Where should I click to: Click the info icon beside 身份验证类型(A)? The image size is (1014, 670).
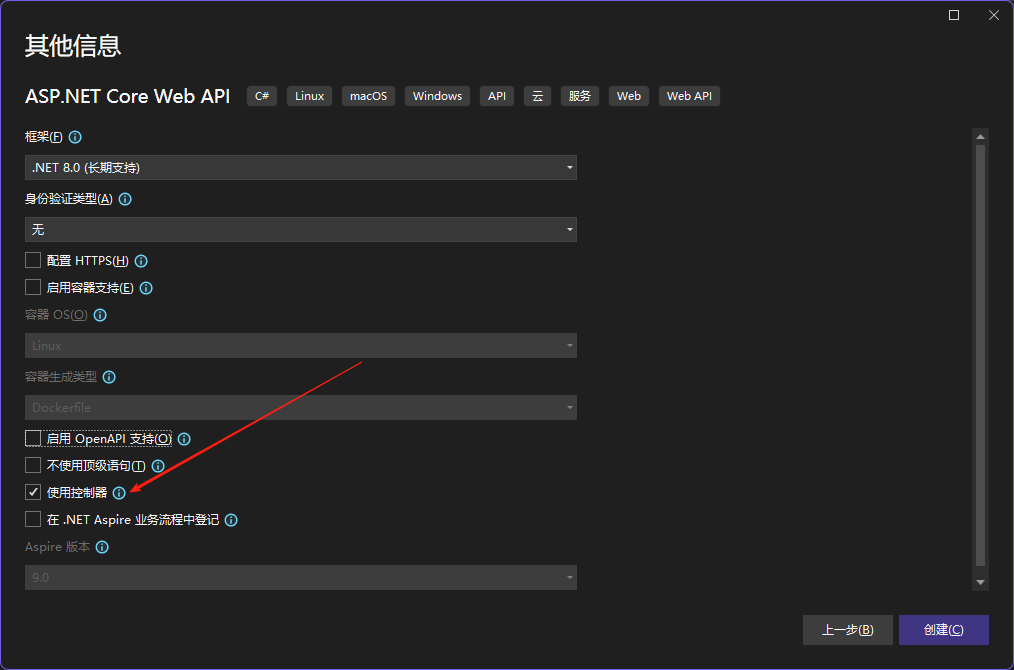[x=125, y=199]
